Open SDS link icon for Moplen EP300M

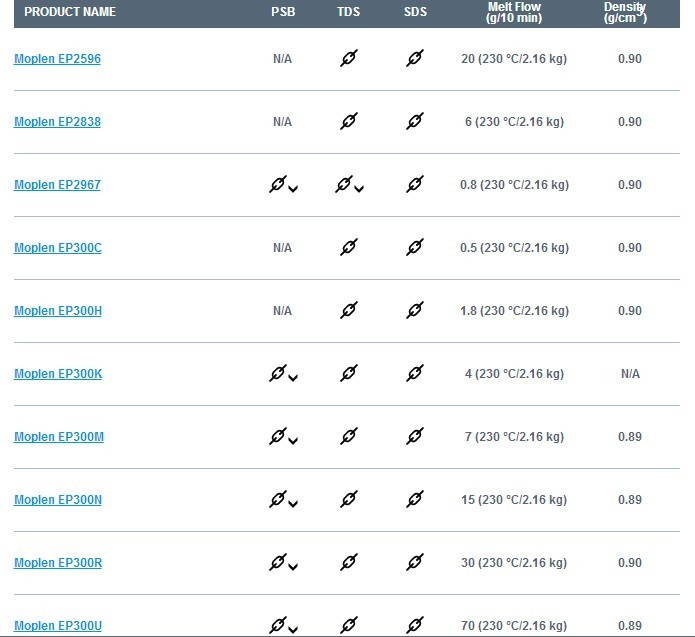[x=415, y=436]
